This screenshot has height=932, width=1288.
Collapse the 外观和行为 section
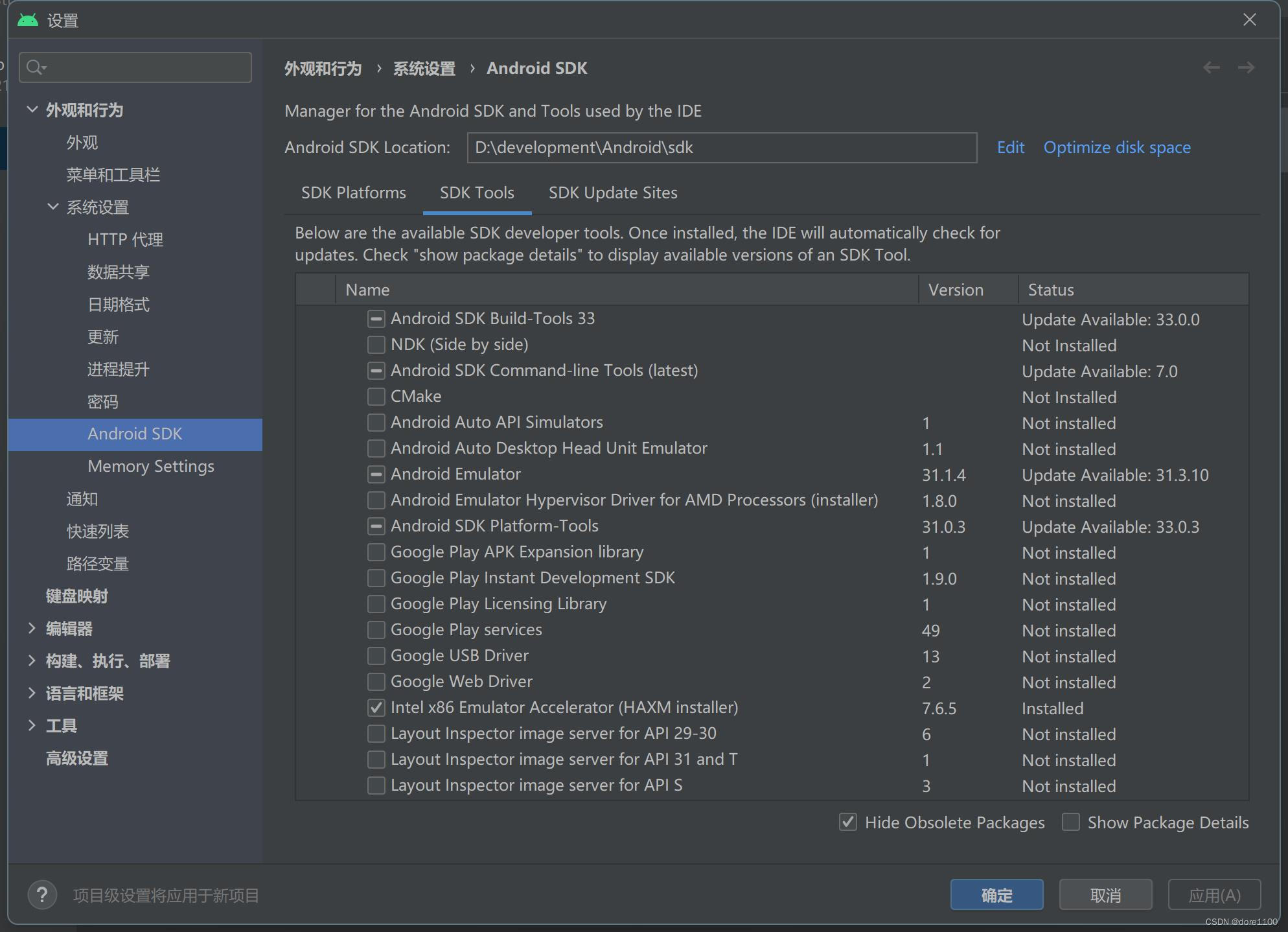(x=32, y=110)
